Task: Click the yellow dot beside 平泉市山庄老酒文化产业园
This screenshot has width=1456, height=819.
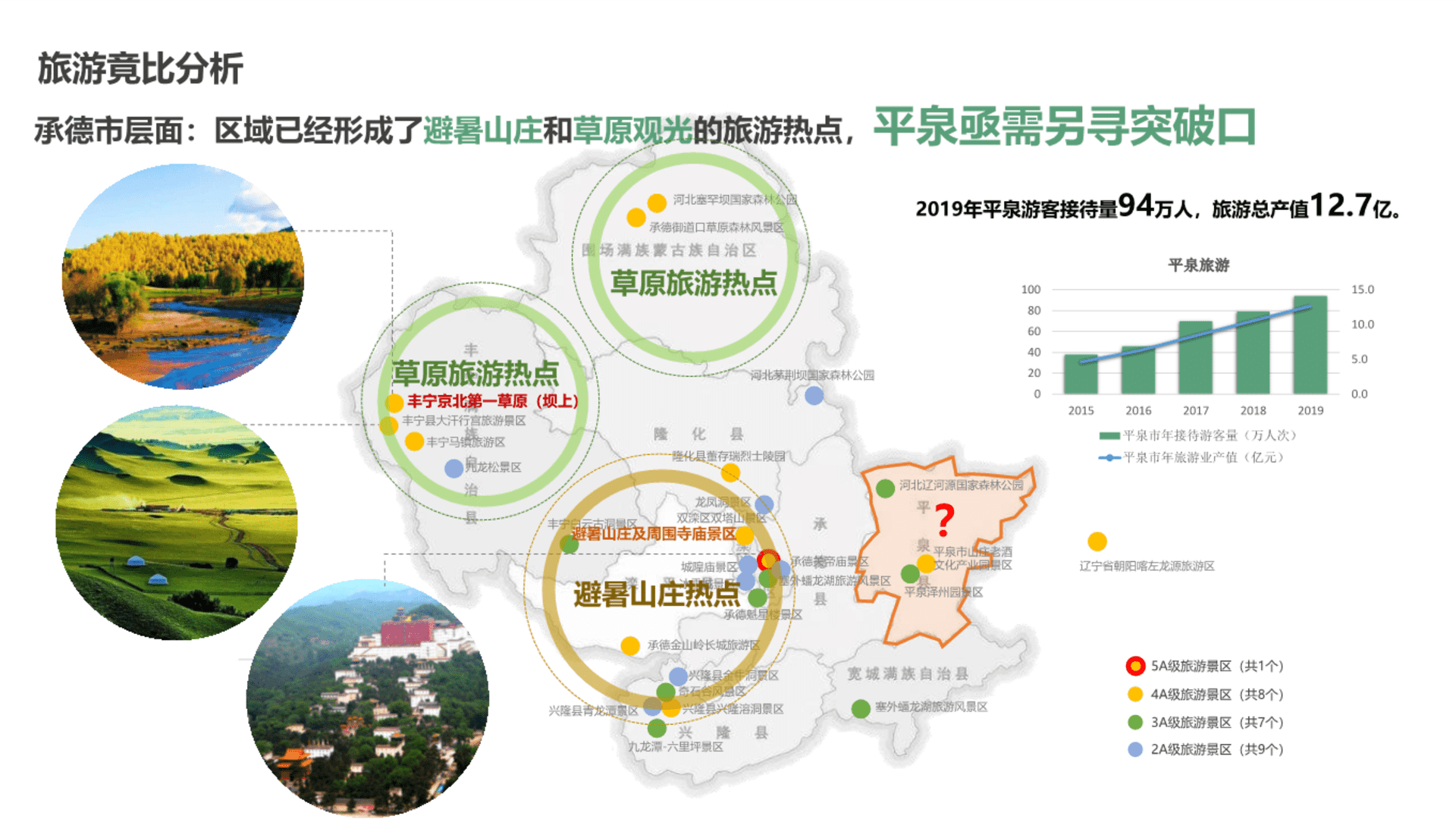Action: coord(926,563)
